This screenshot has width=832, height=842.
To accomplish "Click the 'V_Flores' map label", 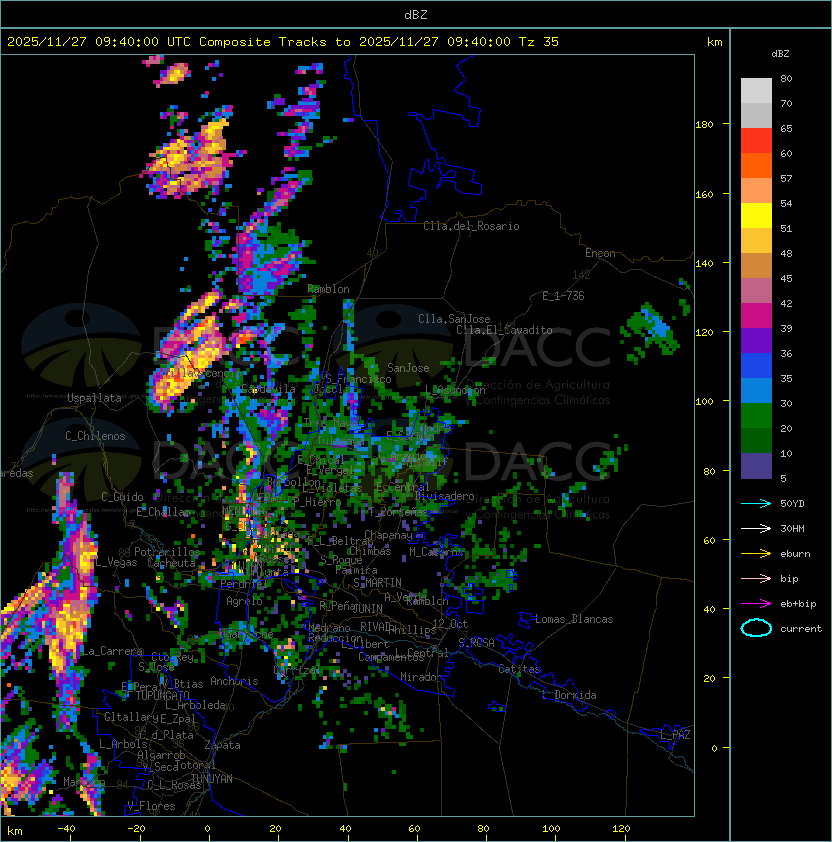I will tap(151, 806).
